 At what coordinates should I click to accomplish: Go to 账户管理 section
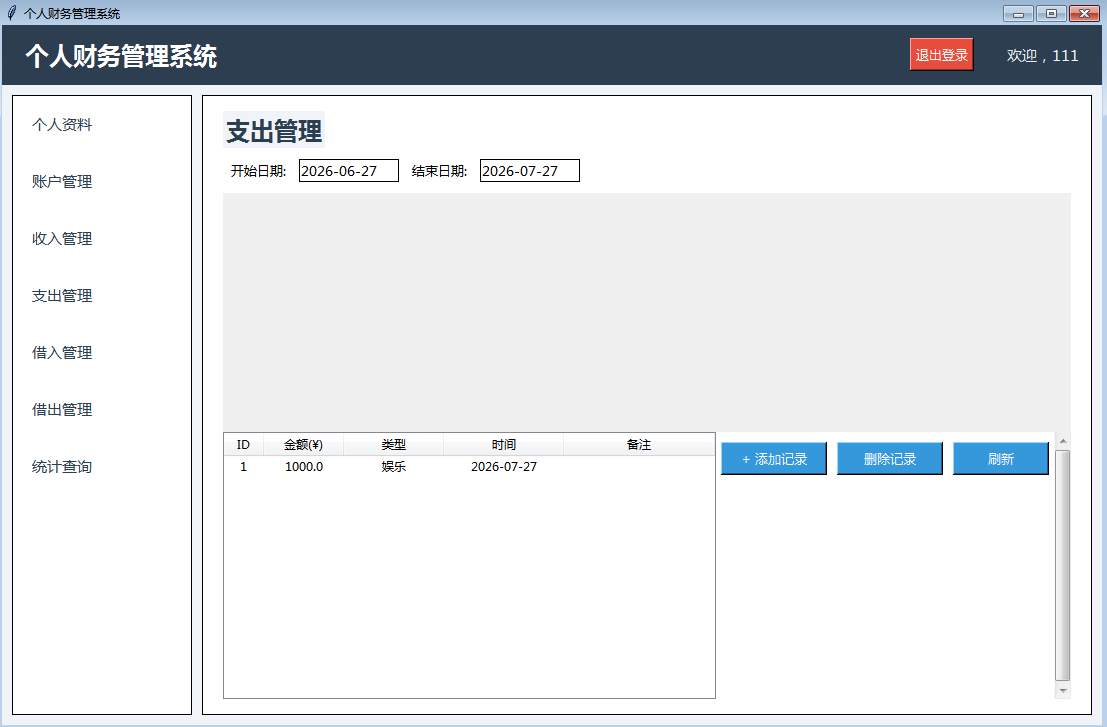62,182
